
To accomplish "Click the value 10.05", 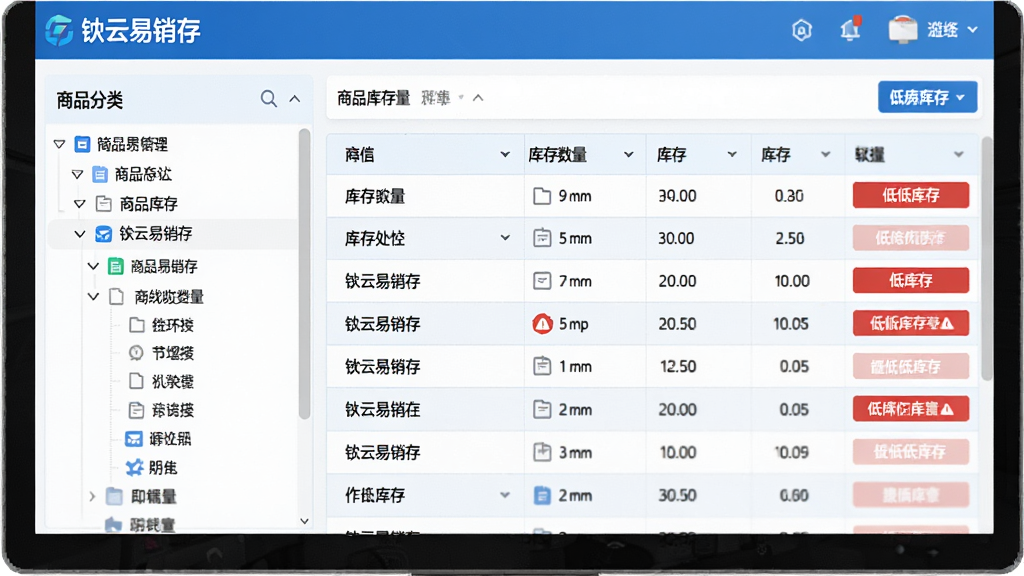I will [791, 324].
